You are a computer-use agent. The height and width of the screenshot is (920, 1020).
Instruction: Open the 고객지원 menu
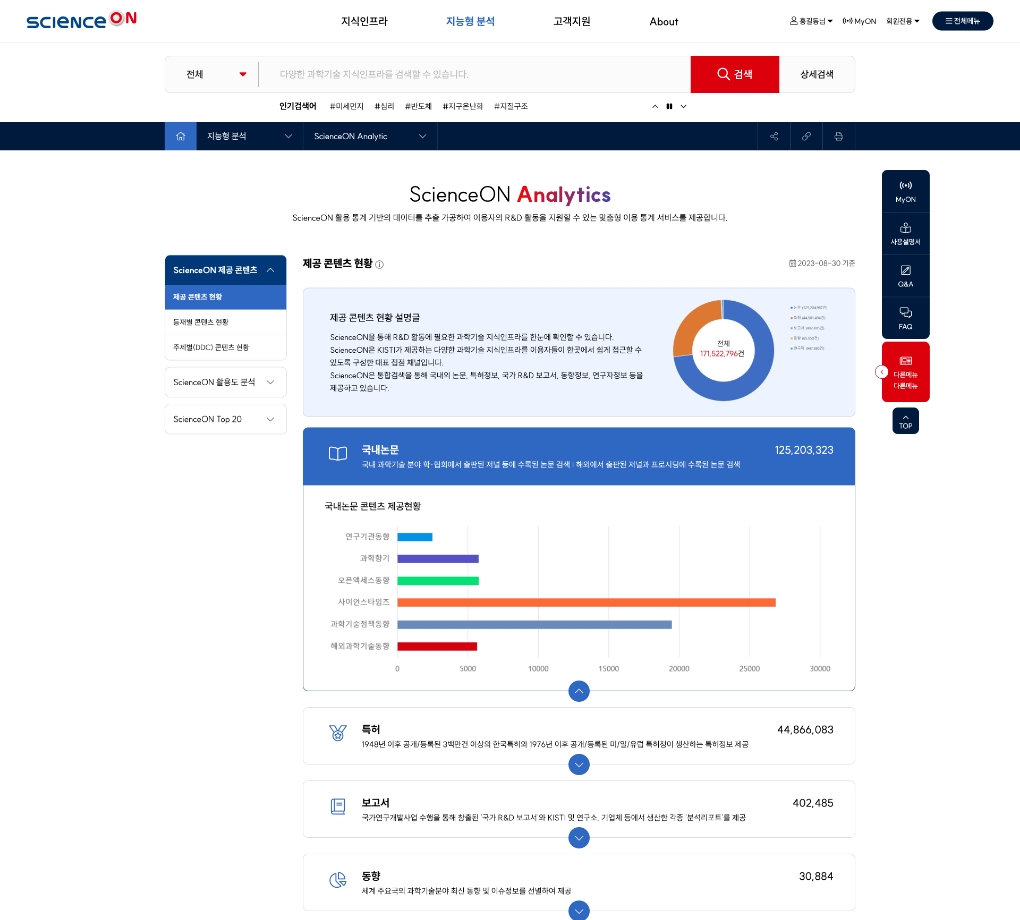pyautogui.click(x=572, y=21)
